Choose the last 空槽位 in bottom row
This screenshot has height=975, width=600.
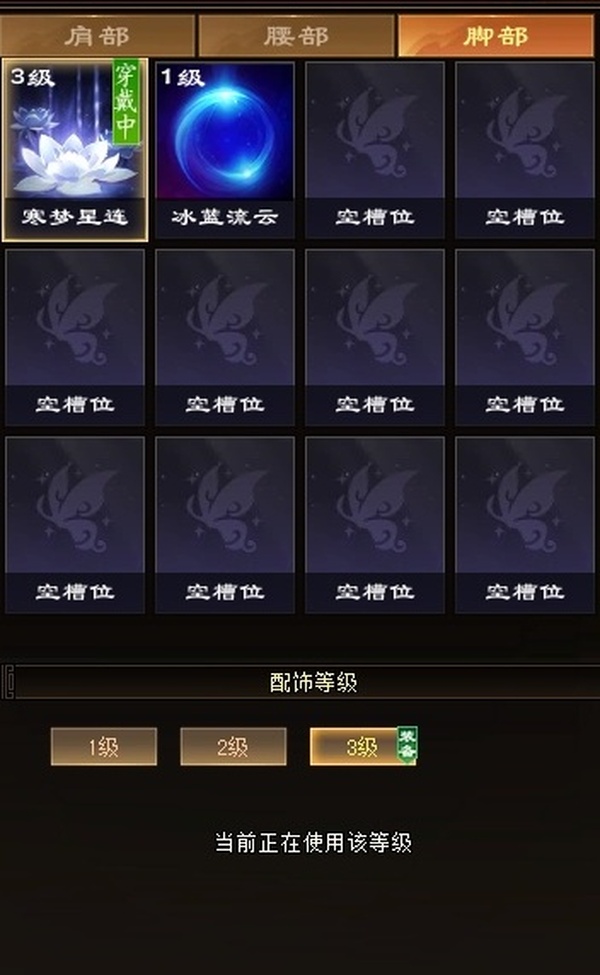click(525, 525)
